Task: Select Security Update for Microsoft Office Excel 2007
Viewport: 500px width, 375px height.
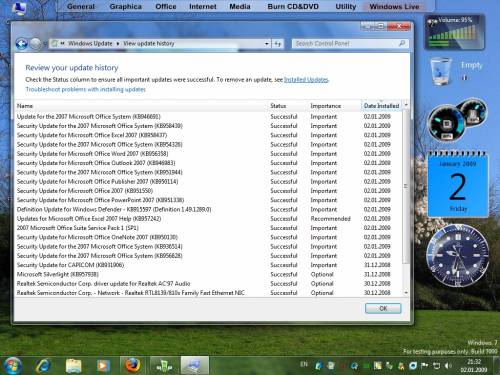Action: 208,135
